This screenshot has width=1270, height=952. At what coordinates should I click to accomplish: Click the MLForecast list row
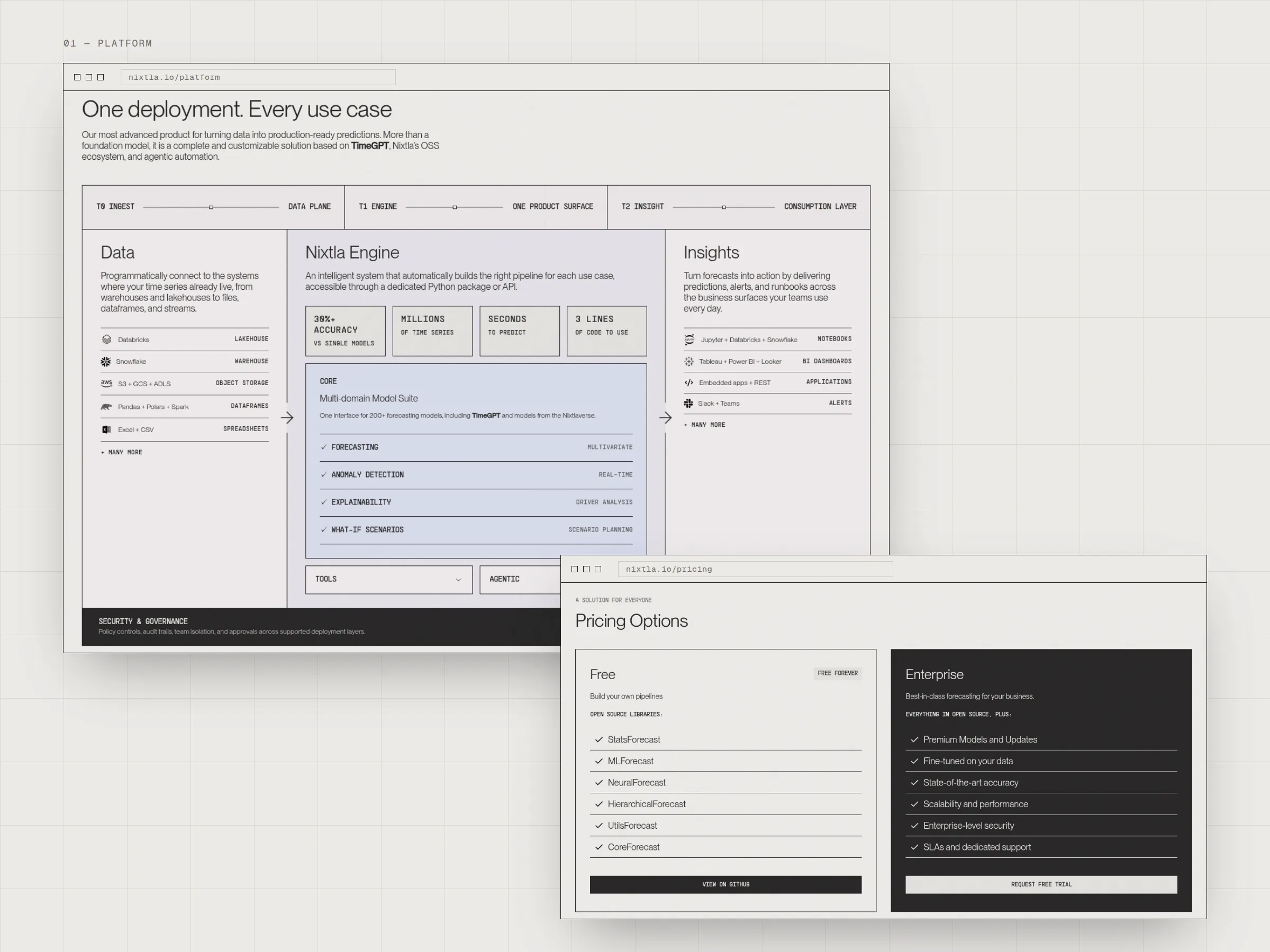725,762
